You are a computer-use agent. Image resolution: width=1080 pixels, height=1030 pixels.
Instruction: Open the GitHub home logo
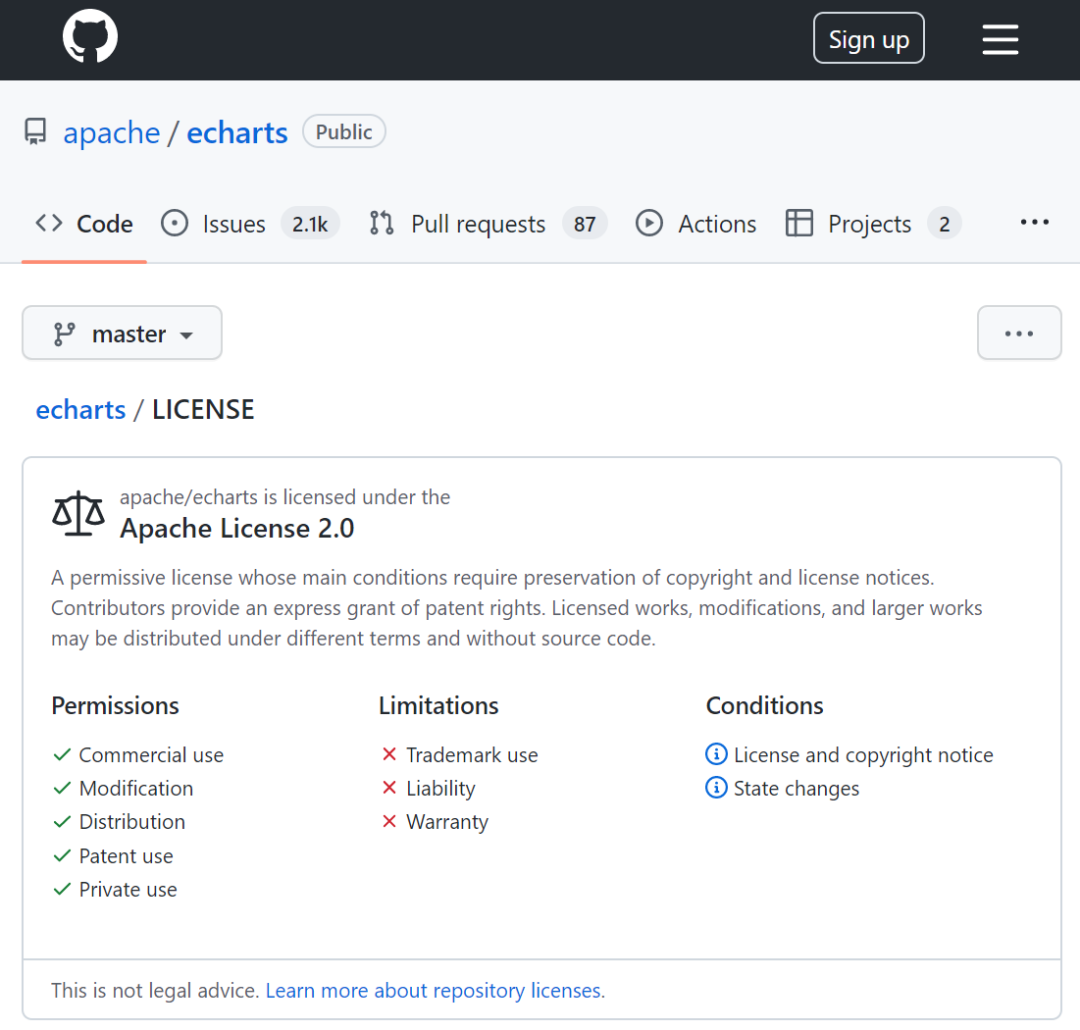click(90, 36)
